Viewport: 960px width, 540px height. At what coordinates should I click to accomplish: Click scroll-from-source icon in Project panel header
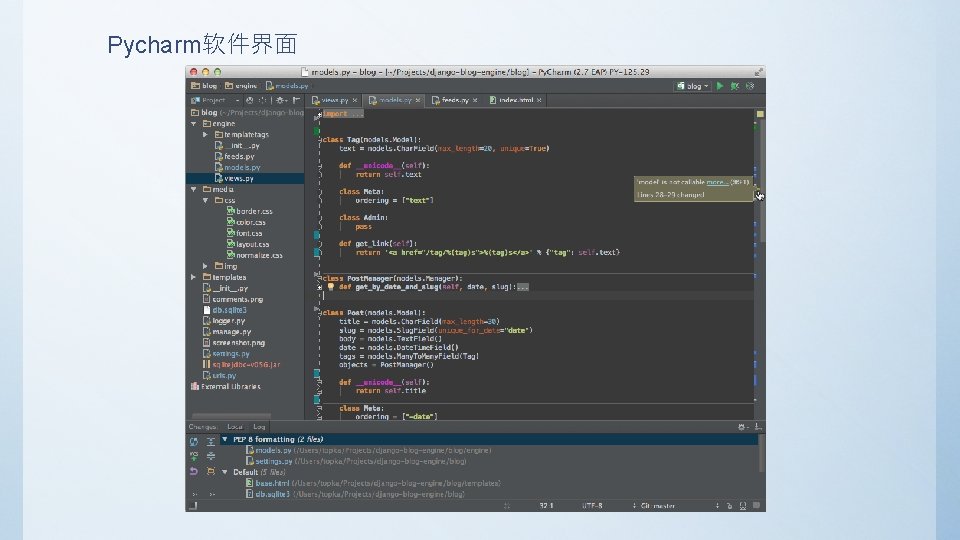[x=249, y=100]
